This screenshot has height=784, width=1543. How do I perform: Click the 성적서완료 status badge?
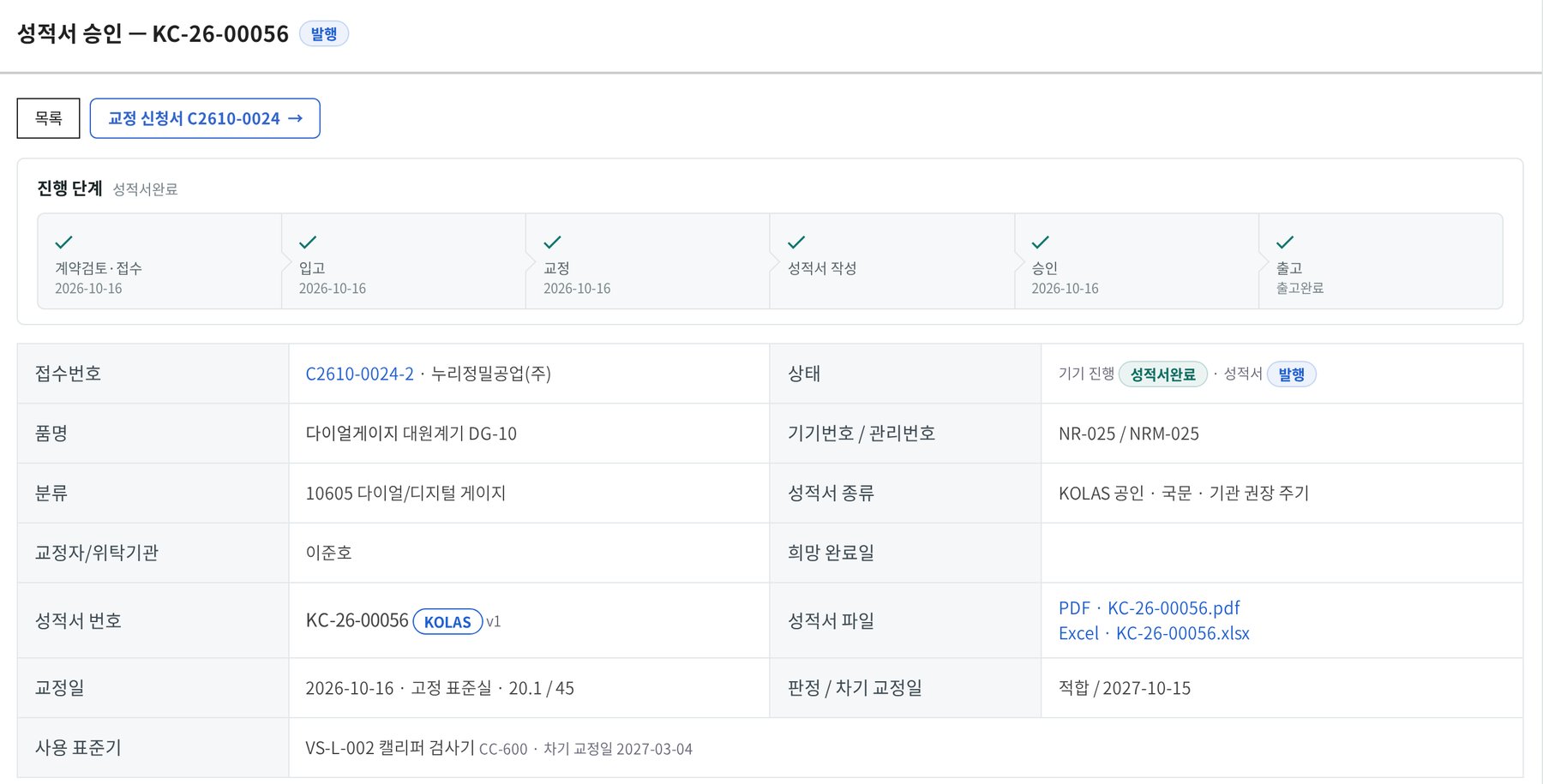[1162, 374]
